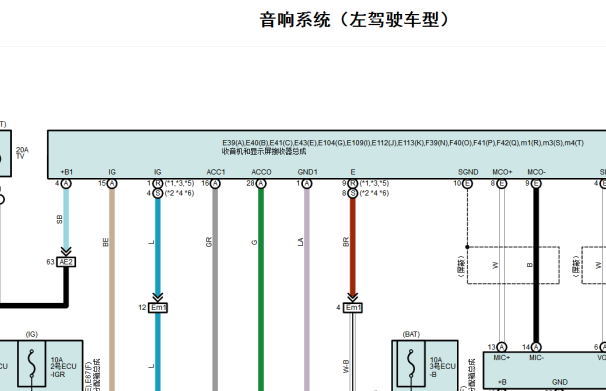This screenshot has width=606, height=391.
Task: Click the MCO+ terminal label
Action: tap(502, 172)
